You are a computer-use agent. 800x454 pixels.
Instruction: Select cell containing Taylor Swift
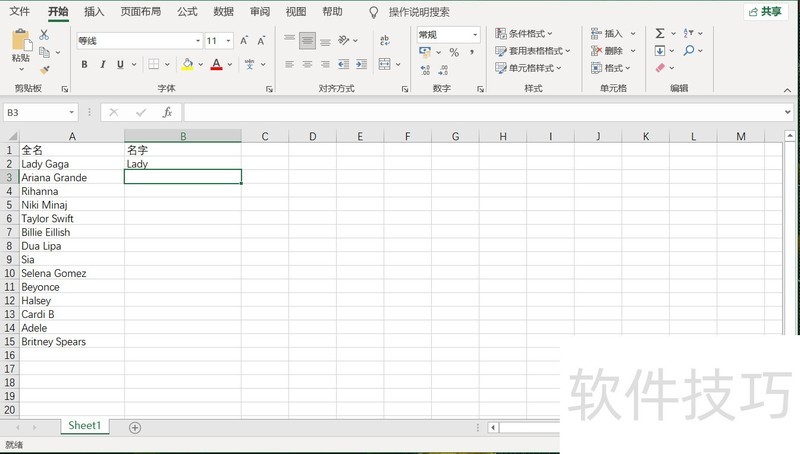(x=71, y=218)
